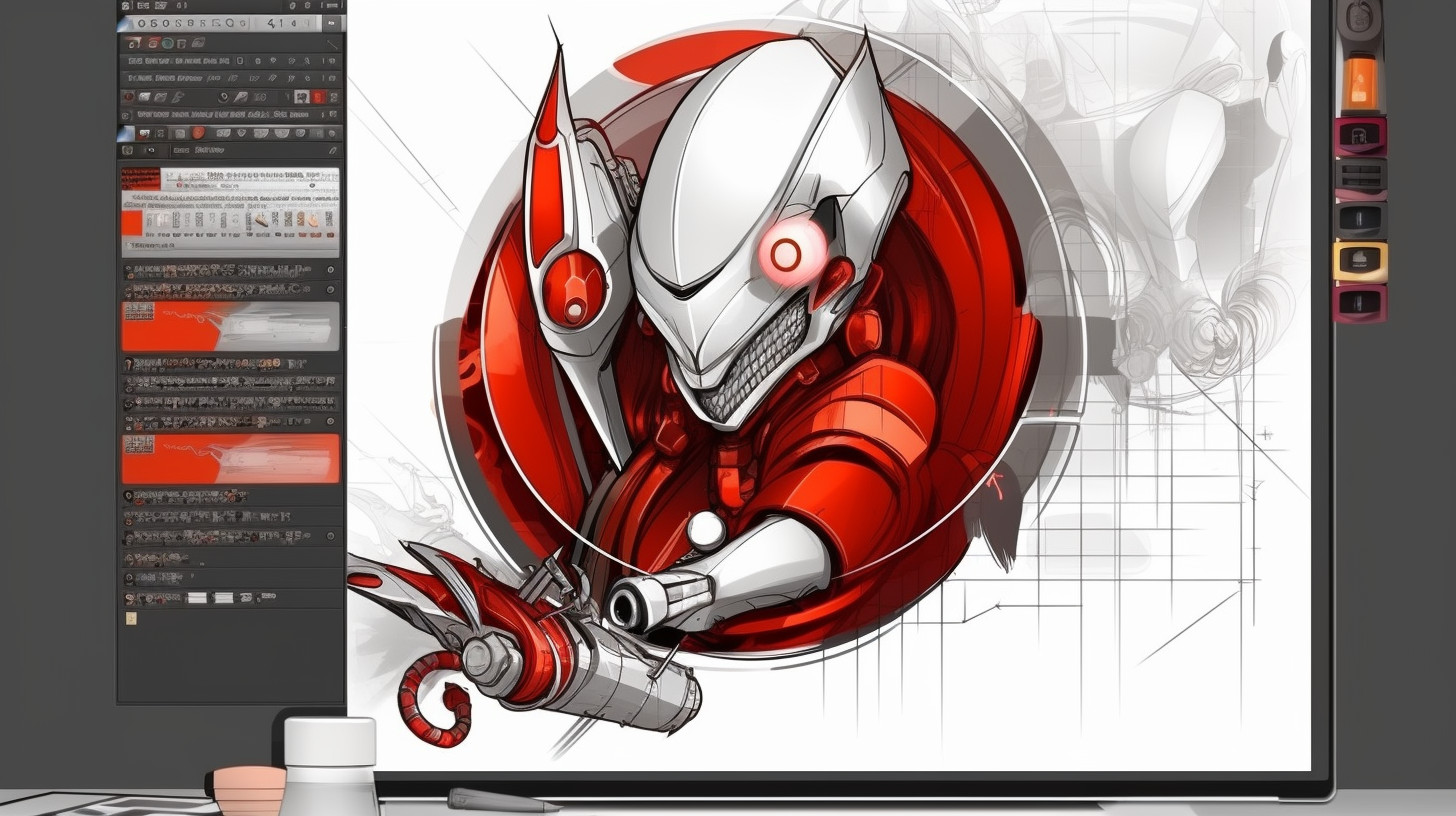Select the round red icon in options row
The image size is (1456, 816).
click(198, 132)
